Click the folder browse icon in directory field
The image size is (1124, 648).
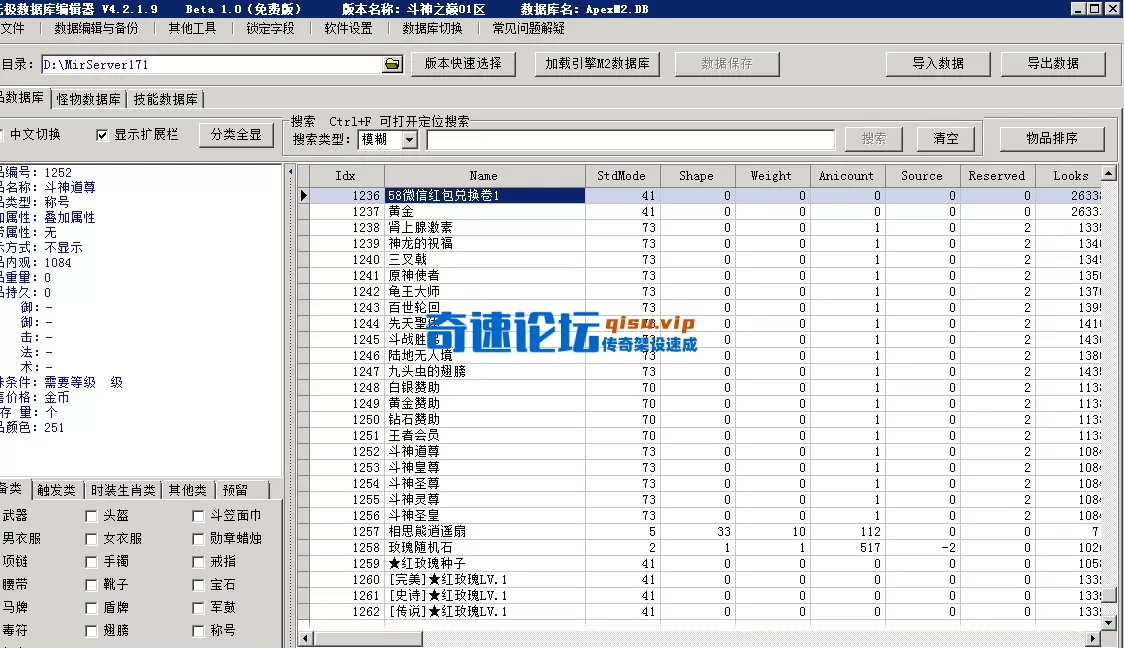[x=392, y=64]
